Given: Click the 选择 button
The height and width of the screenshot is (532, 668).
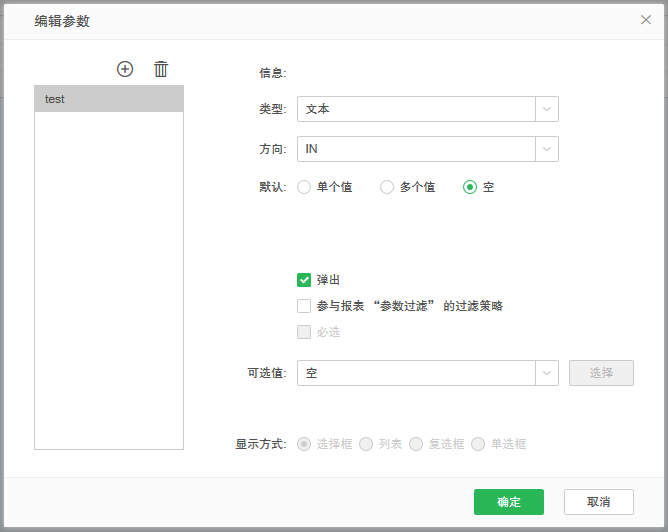Looking at the screenshot, I should tap(601, 373).
